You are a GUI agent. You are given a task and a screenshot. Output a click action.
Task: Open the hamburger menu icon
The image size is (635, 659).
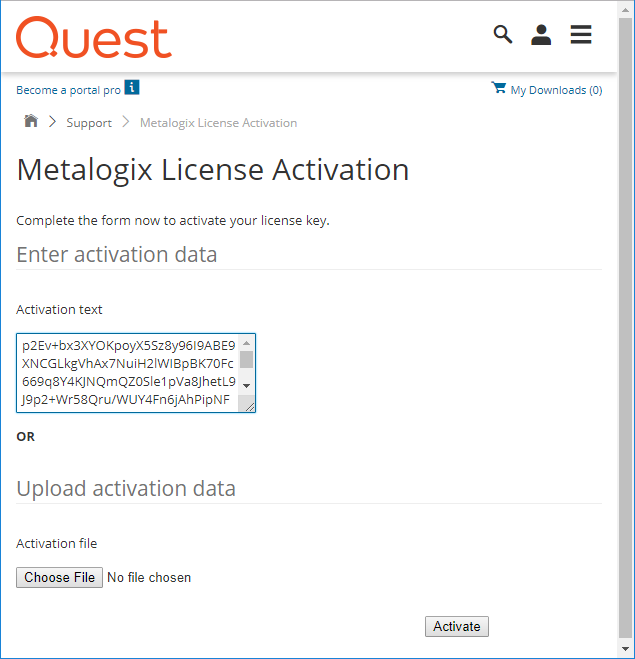point(581,35)
